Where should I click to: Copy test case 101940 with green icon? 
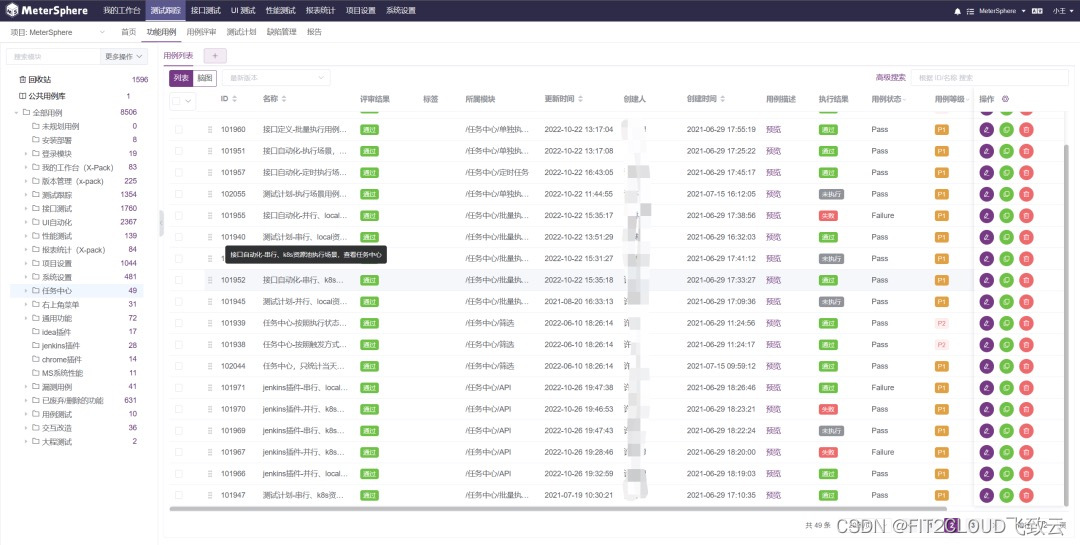point(1006,237)
